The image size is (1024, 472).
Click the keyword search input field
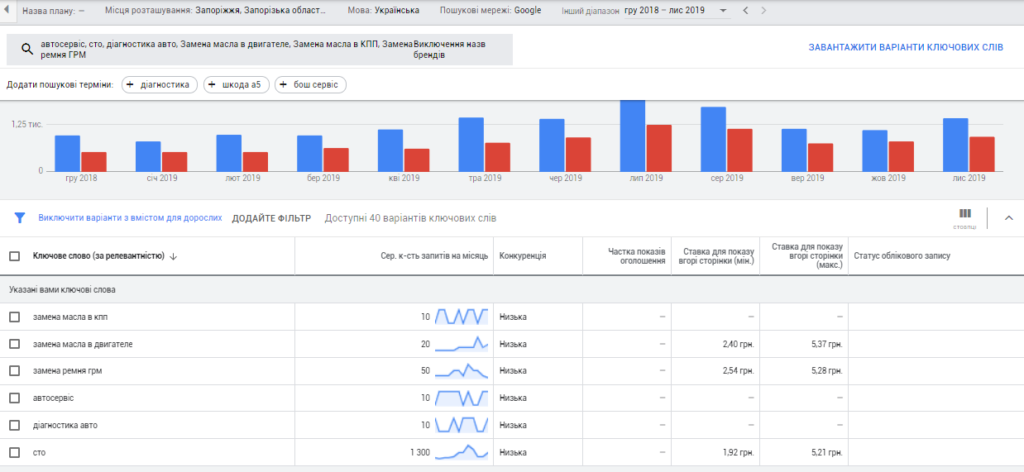tap(260, 50)
